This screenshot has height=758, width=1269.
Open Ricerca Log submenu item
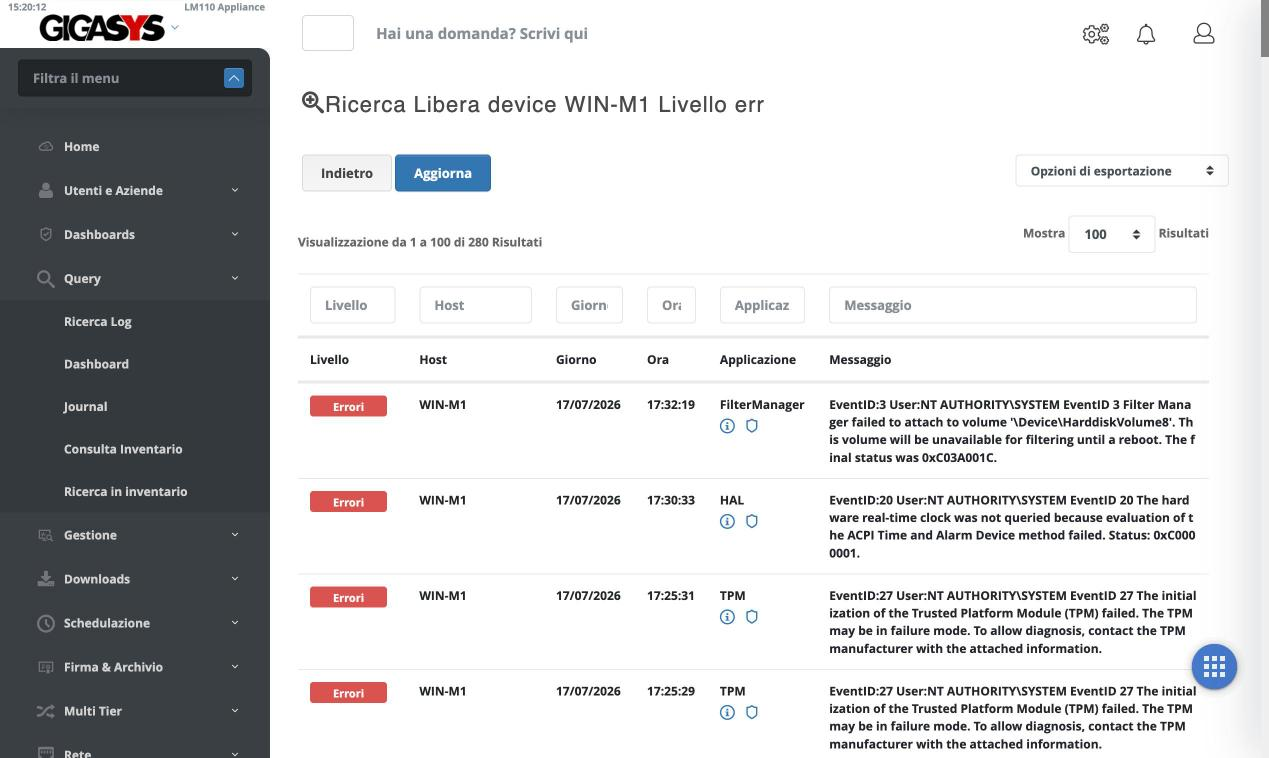click(98, 322)
